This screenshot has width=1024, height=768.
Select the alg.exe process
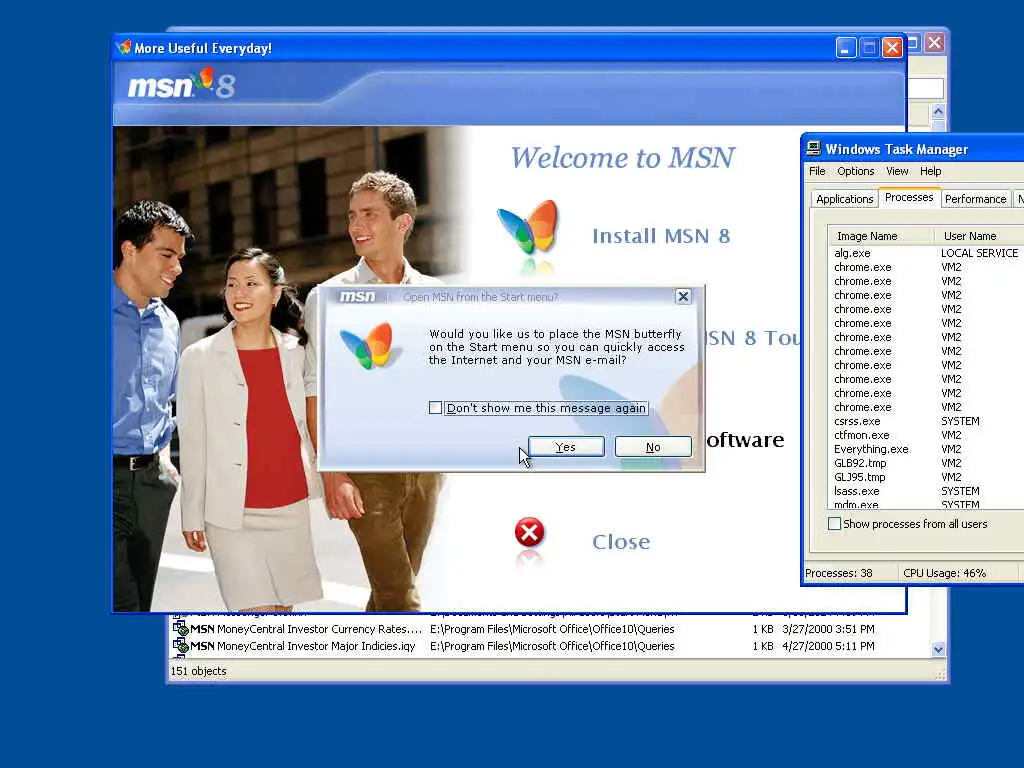(x=852, y=253)
